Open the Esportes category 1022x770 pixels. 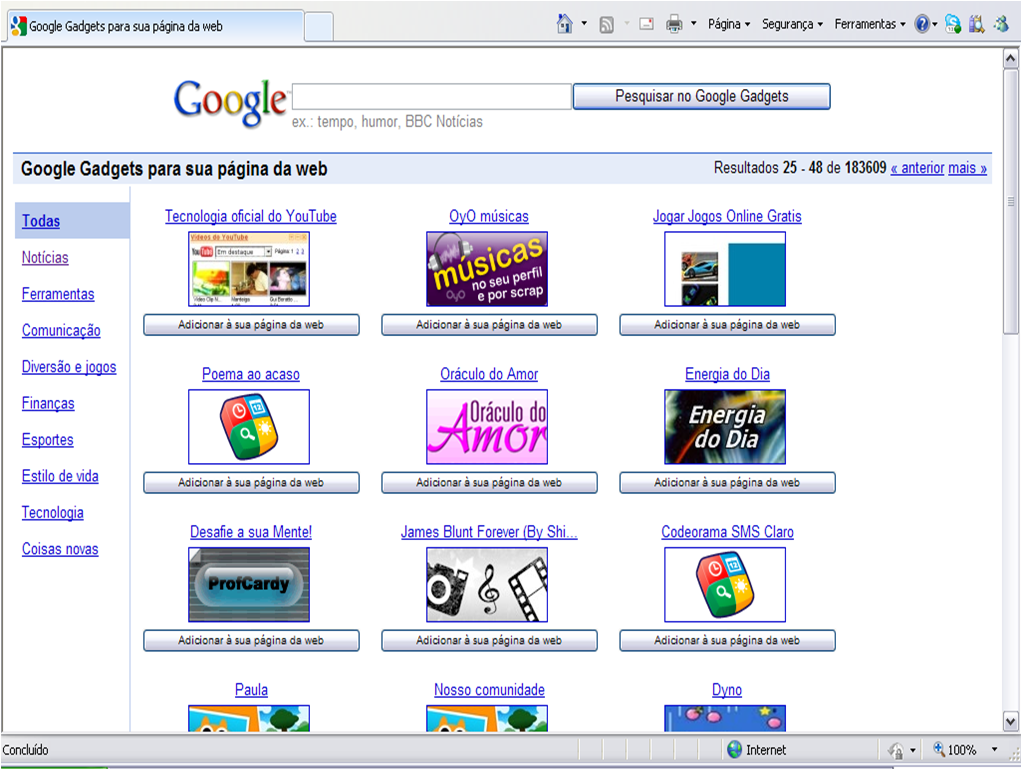[48, 440]
